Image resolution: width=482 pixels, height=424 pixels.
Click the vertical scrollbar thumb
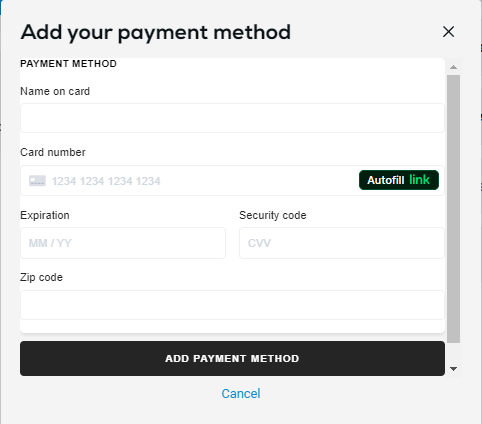[453, 209]
